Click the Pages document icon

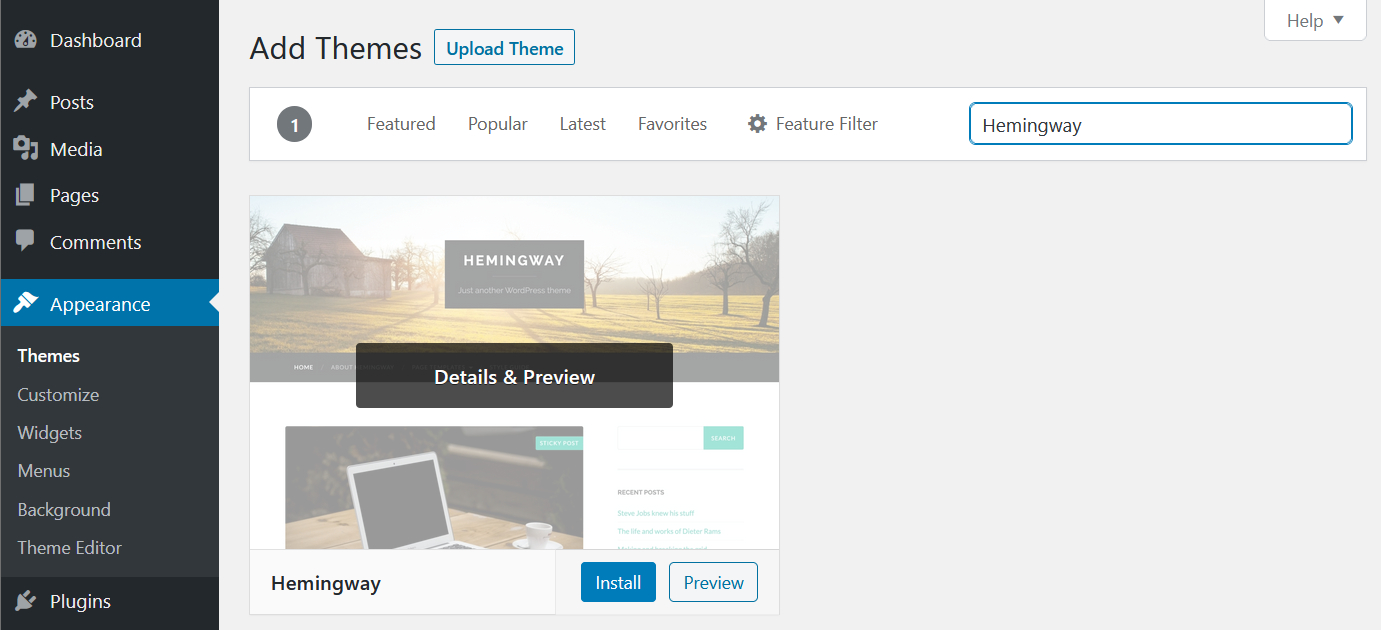[x=25, y=195]
